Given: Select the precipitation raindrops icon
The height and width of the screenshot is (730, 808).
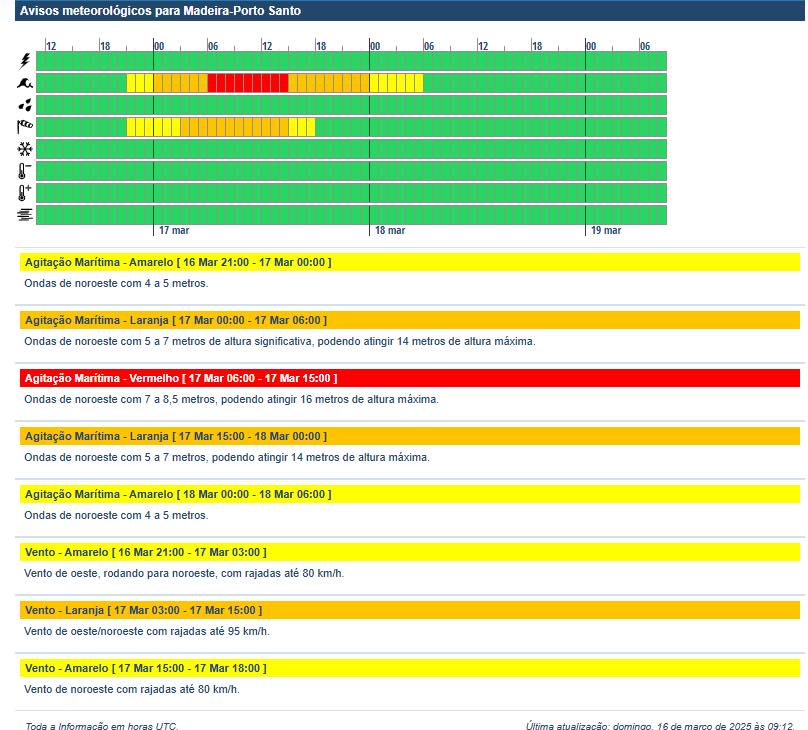Looking at the screenshot, I should 25,105.
